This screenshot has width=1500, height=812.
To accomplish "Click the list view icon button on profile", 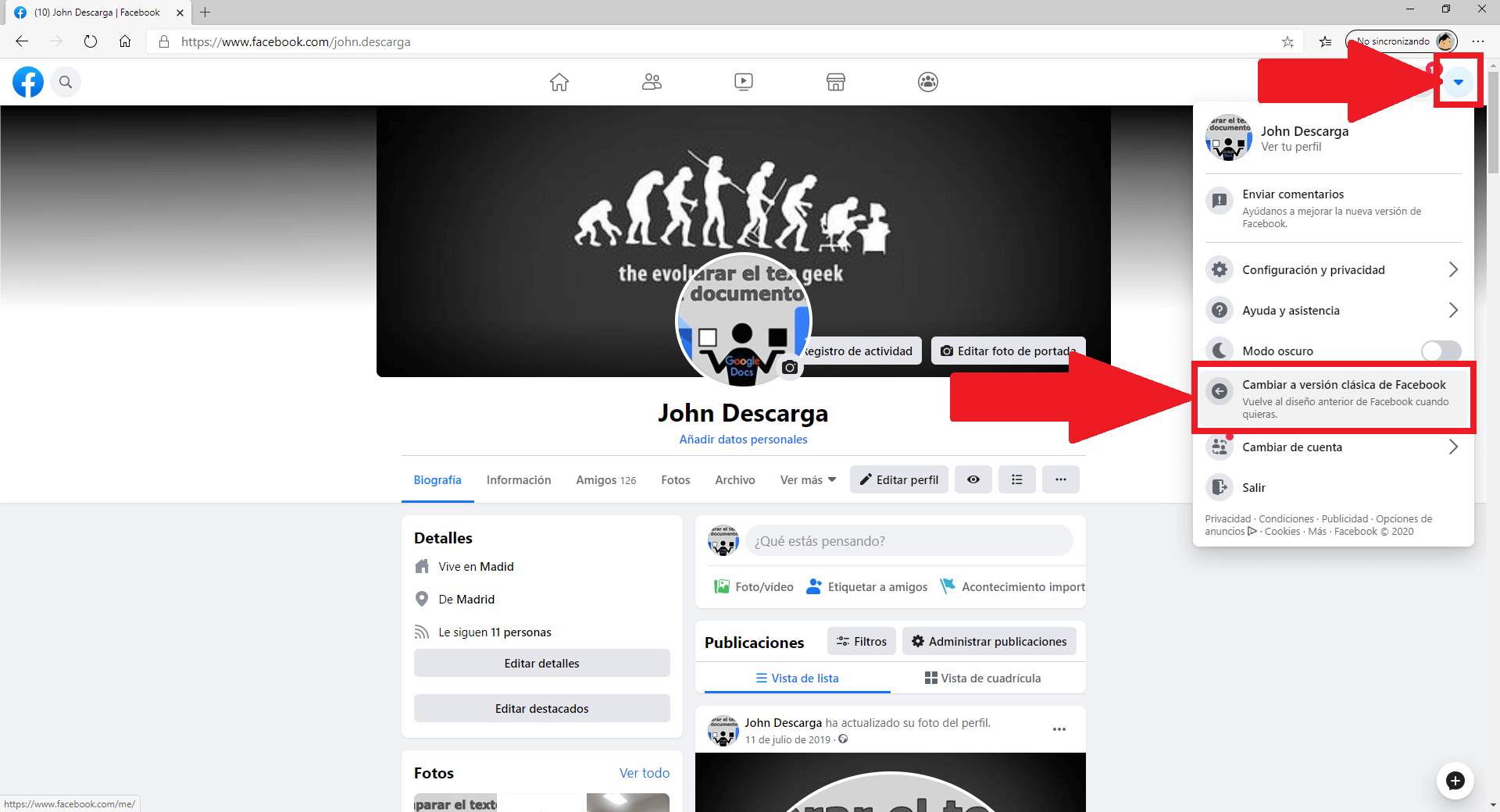I will [1017, 480].
